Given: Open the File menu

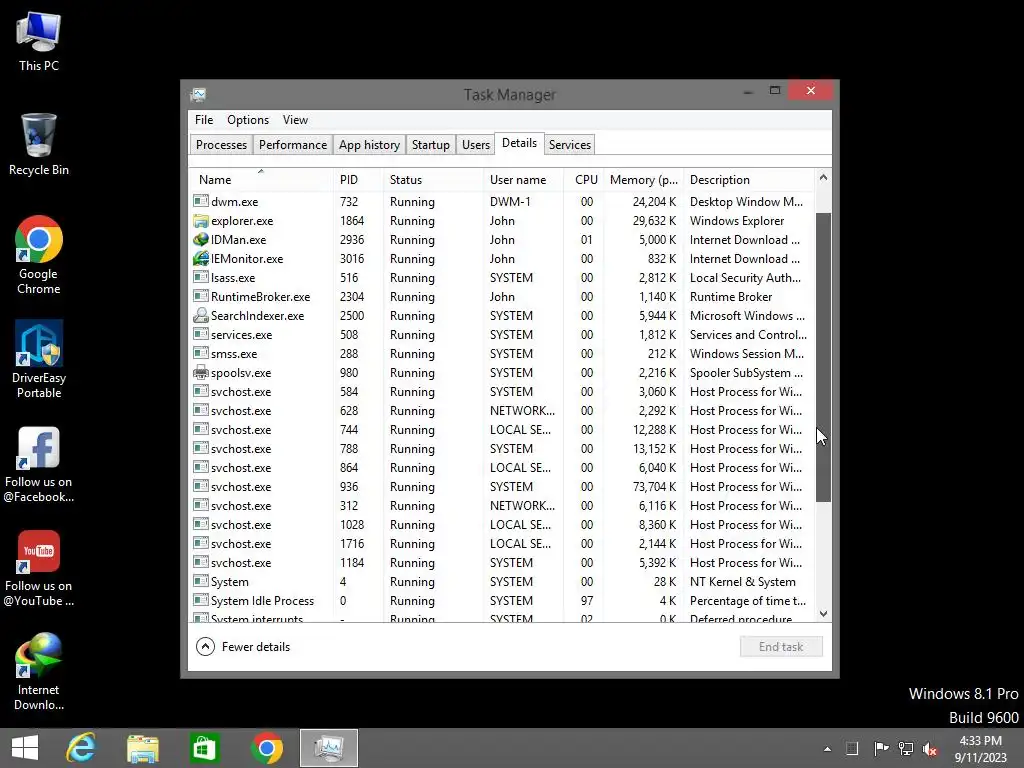Looking at the screenshot, I should pos(204,120).
